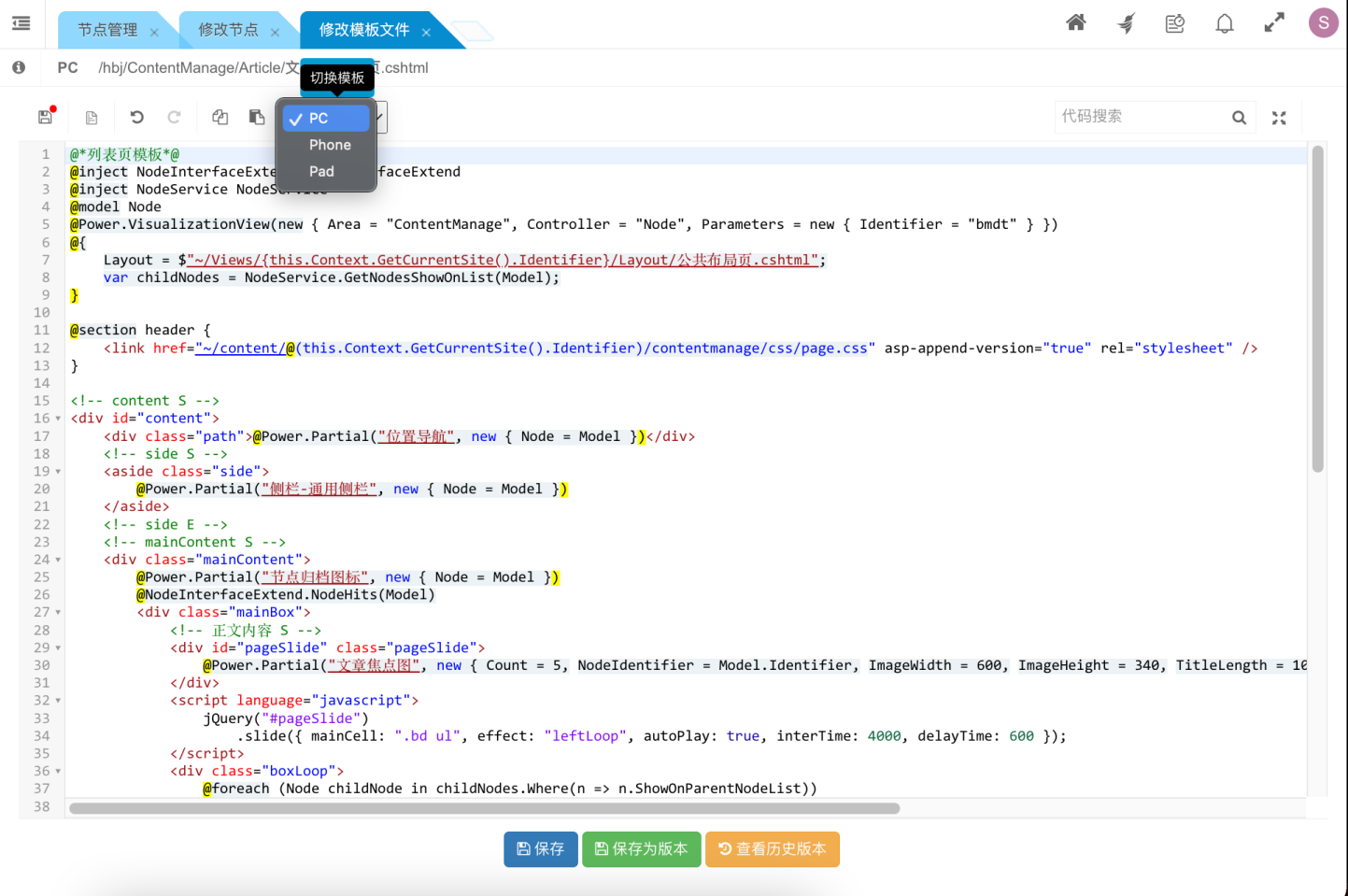Select Phone in the template dropdown
Screen dimensions: 1348x896
tap(330, 145)
